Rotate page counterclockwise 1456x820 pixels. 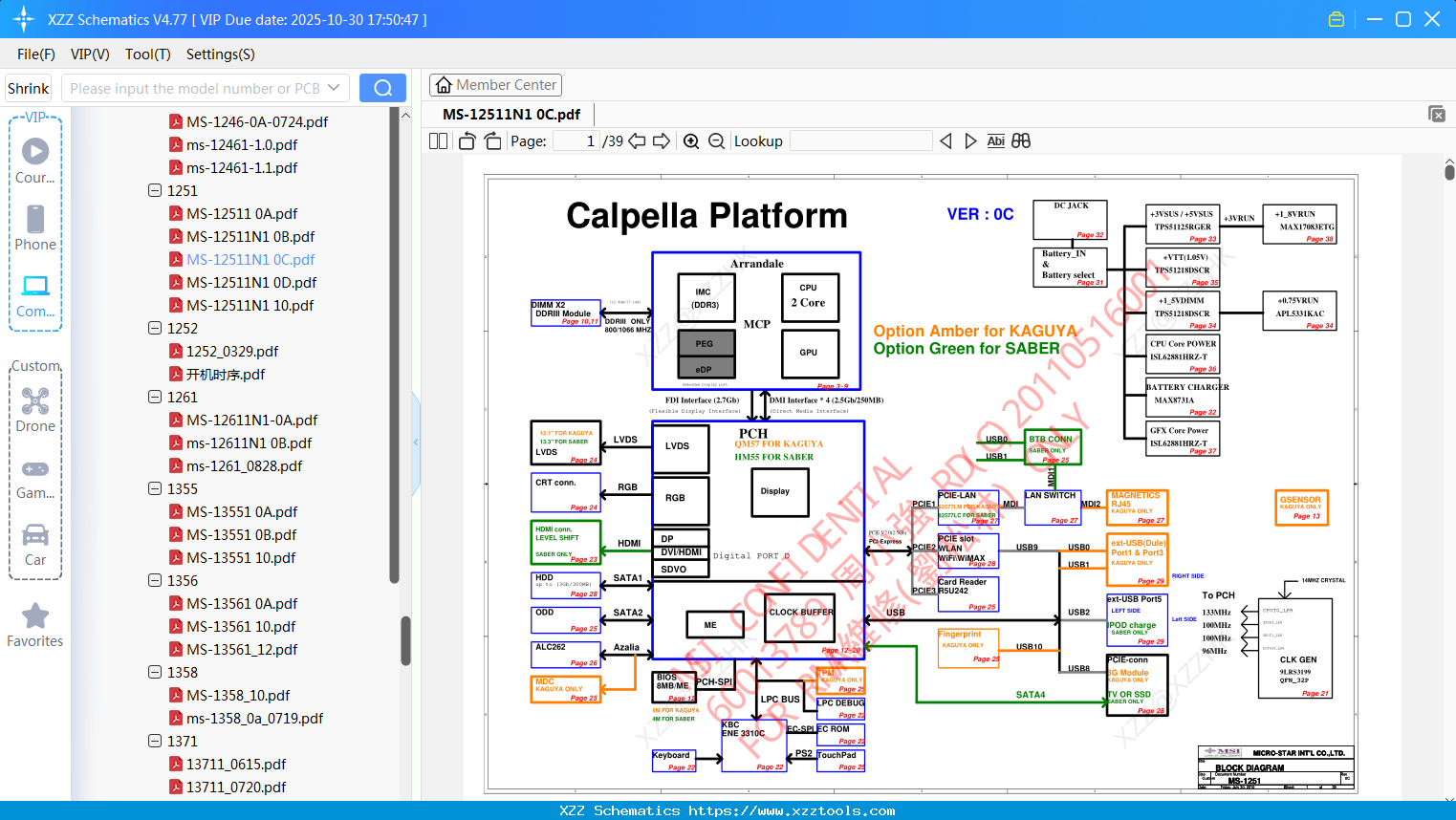pyautogui.click(x=467, y=140)
